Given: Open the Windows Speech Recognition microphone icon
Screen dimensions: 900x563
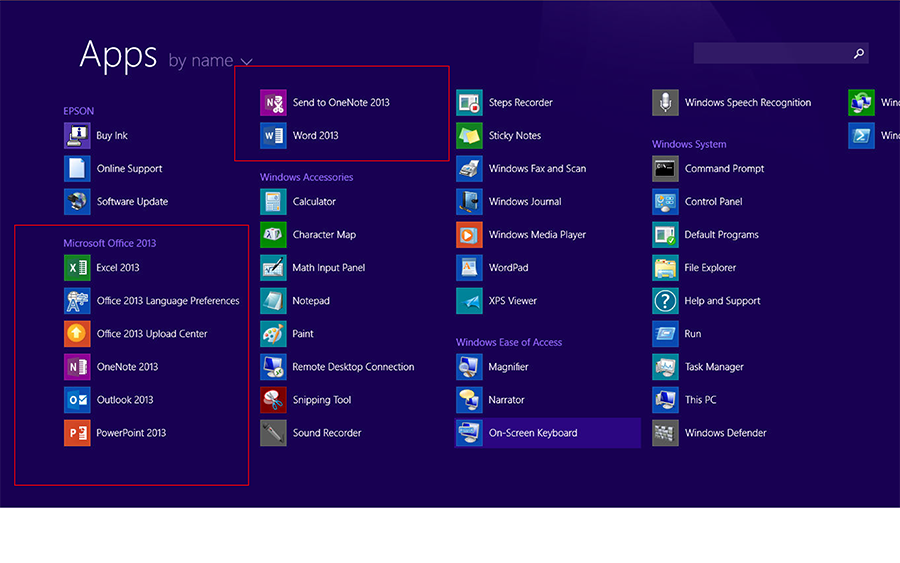Looking at the screenshot, I should 665,103.
